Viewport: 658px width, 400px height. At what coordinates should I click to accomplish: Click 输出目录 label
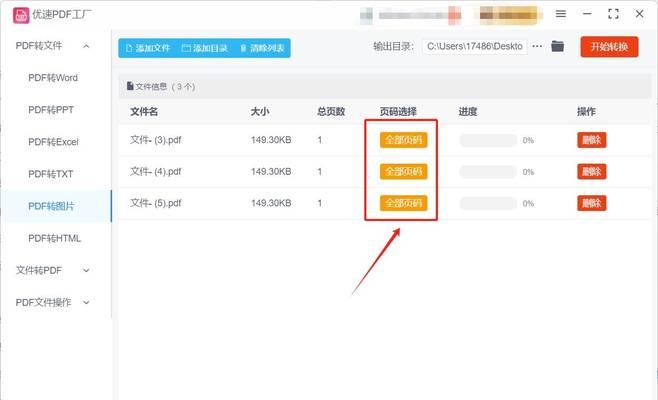click(x=393, y=47)
